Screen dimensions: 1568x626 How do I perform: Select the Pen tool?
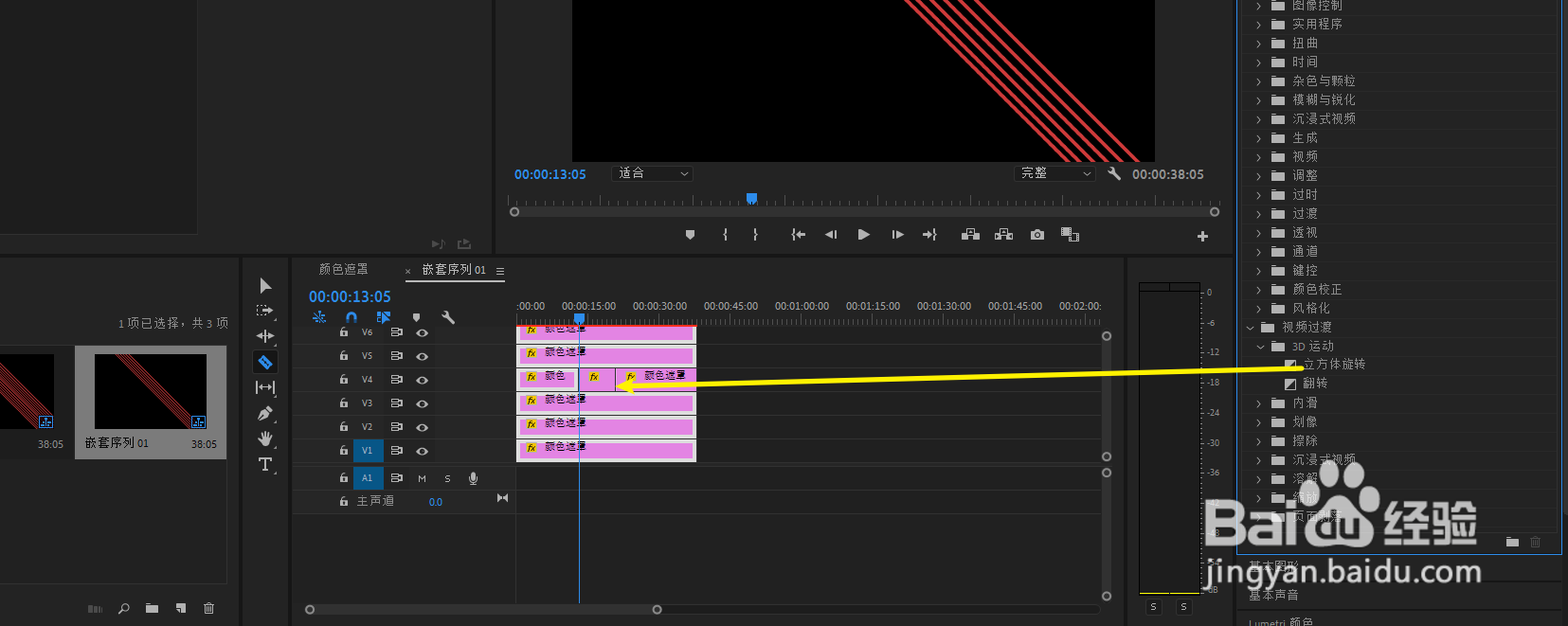(x=265, y=413)
